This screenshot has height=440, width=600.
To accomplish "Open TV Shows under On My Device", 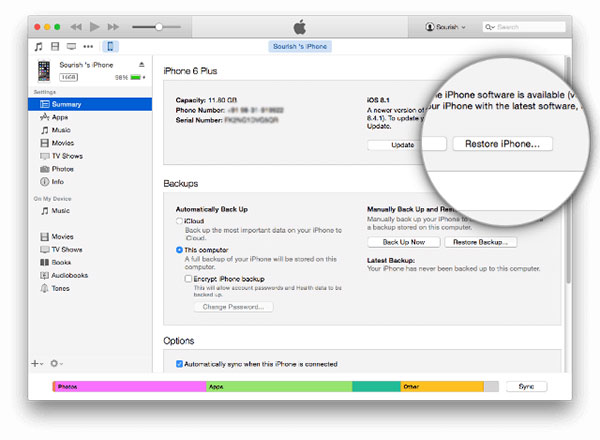I will (x=90, y=249).
